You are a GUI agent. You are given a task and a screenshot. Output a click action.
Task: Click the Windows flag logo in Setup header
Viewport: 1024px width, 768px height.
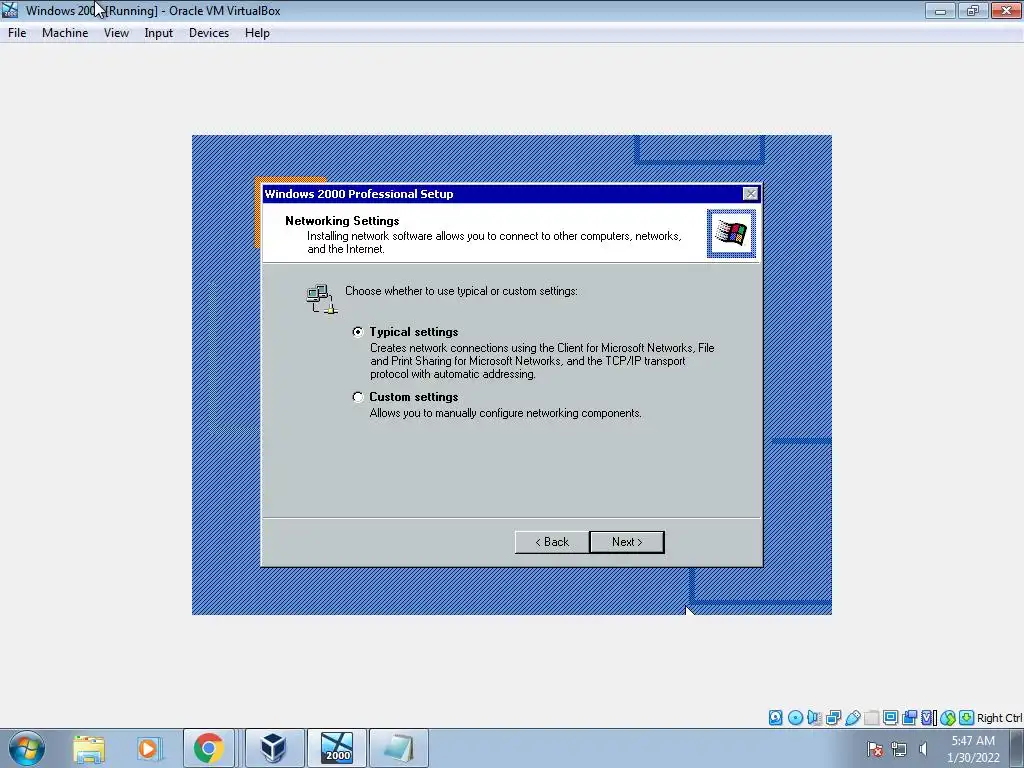point(731,233)
